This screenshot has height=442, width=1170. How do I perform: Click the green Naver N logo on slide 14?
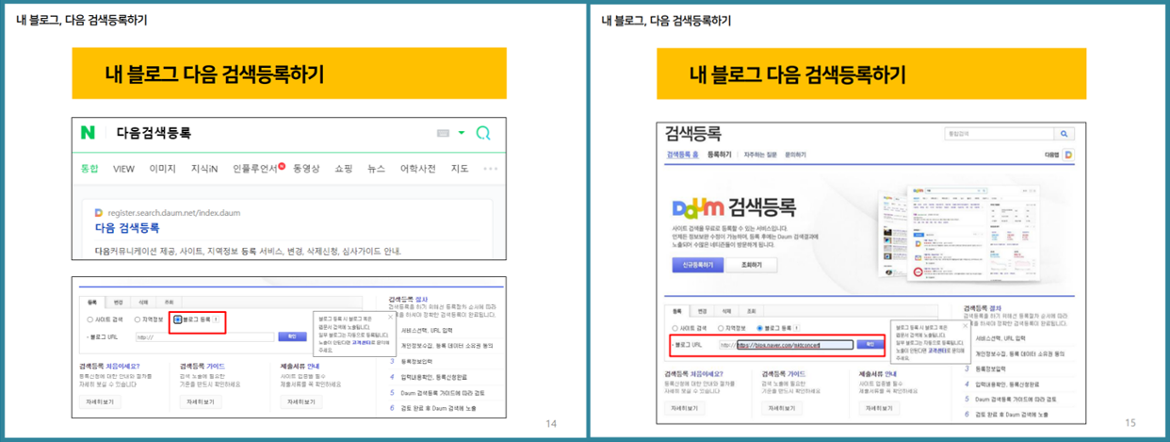pos(89,133)
